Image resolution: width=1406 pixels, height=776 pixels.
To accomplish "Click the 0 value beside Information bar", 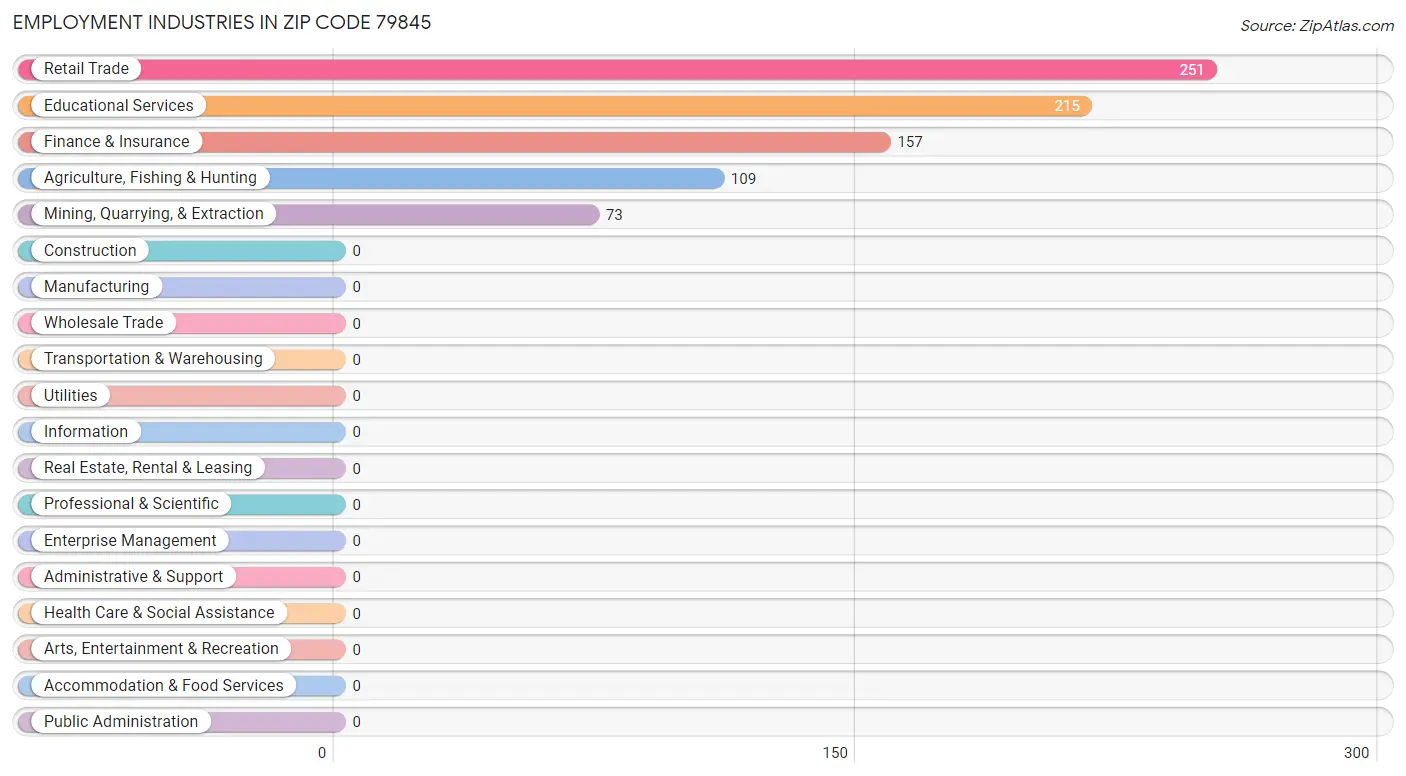I will [356, 432].
